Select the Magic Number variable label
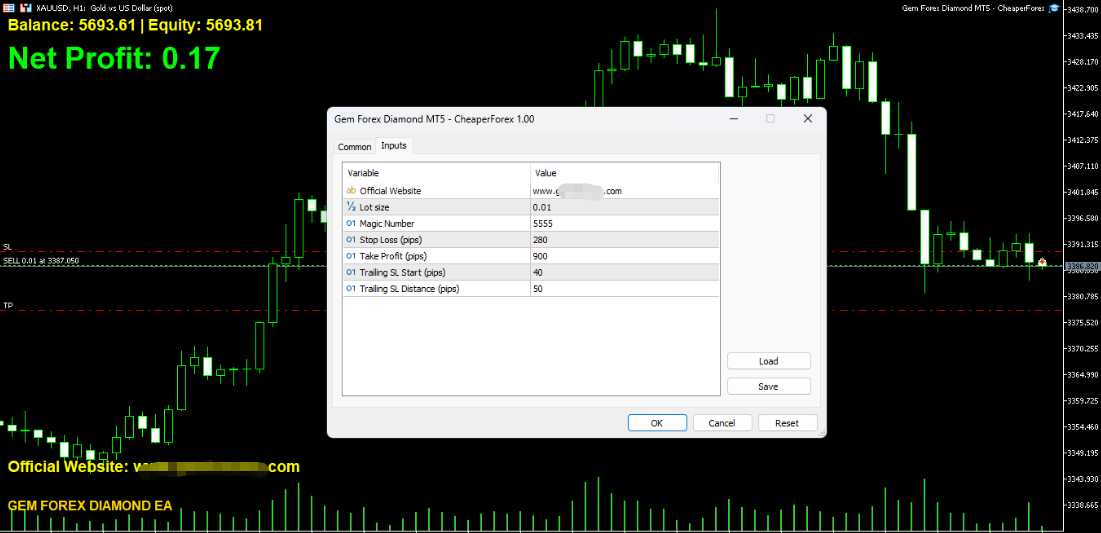The image size is (1101, 533). pos(389,223)
